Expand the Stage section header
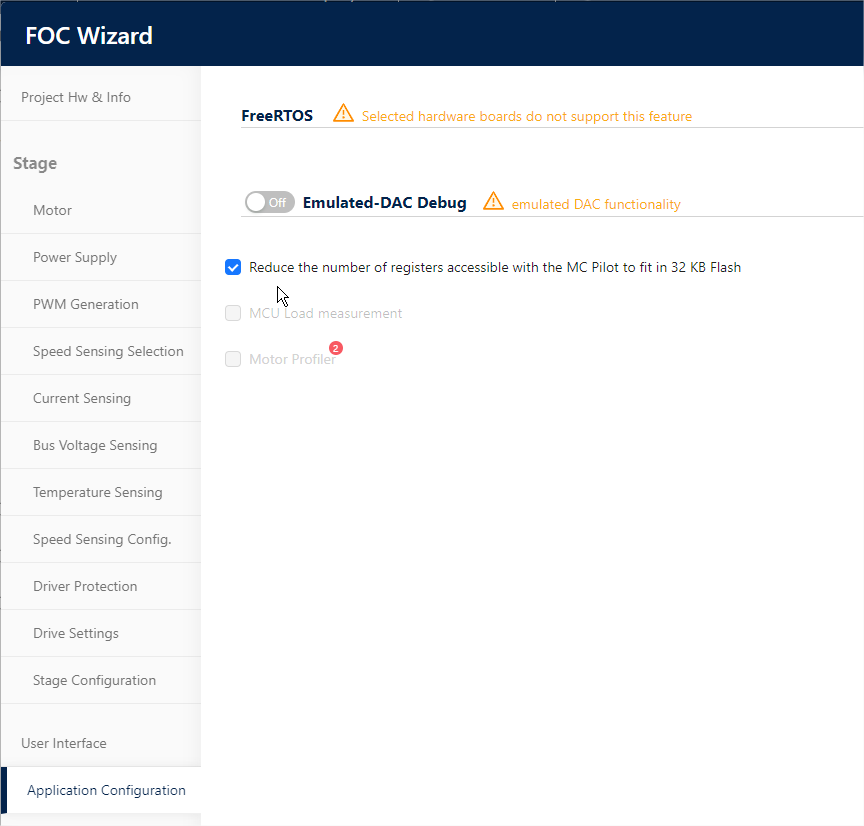Viewport: 864px width, 826px height. coord(35,163)
